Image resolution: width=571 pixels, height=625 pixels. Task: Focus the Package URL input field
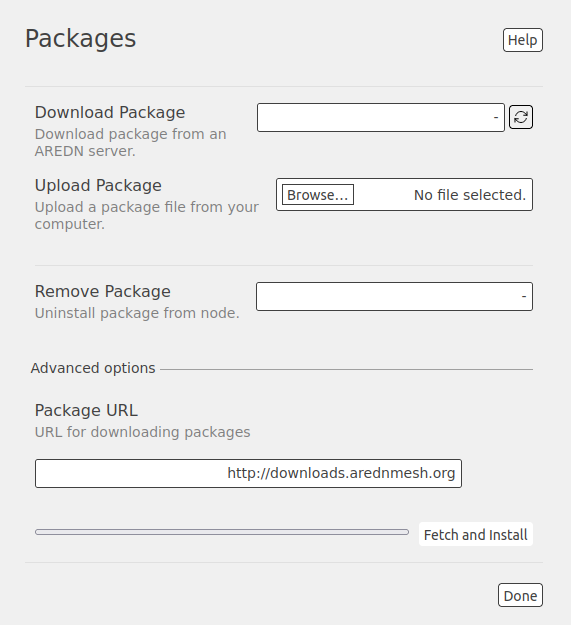click(x=248, y=473)
